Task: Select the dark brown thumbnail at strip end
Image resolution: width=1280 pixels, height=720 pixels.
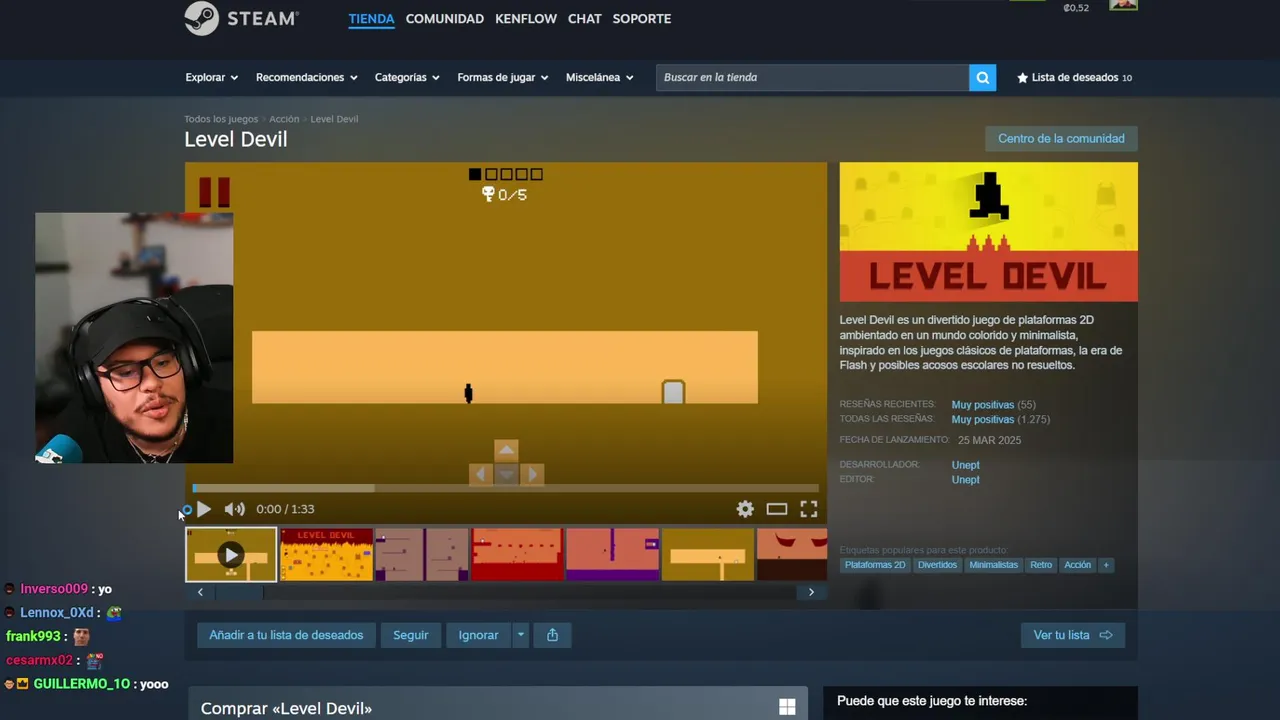Action: (x=792, y=555)
